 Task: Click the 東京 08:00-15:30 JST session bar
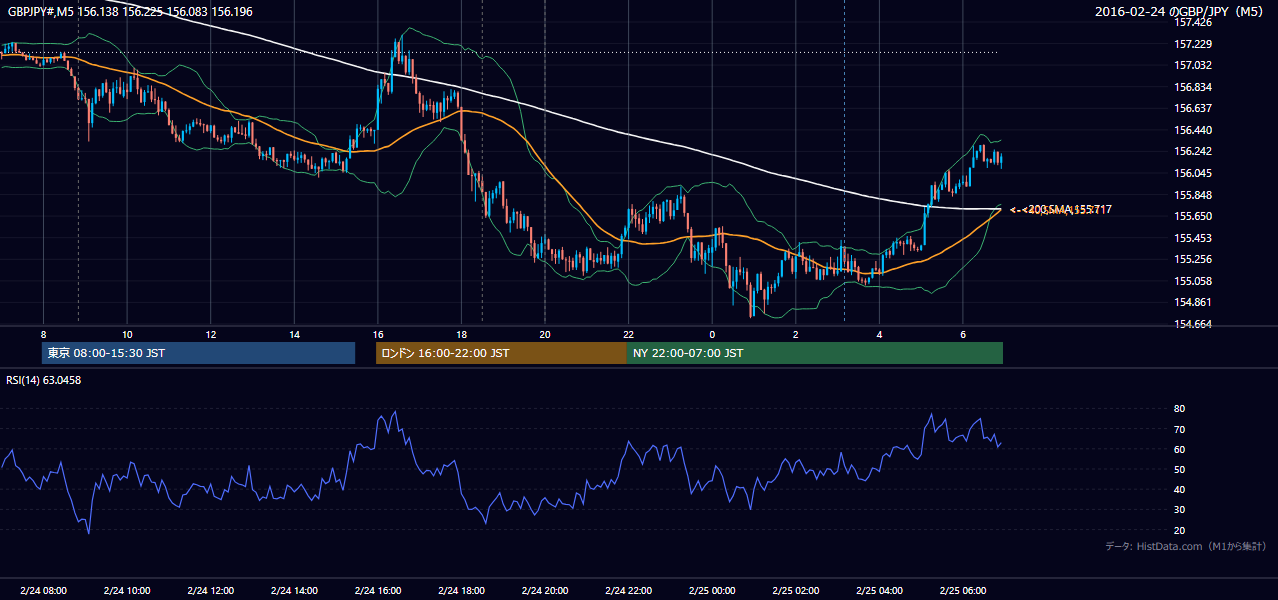(198, 353)
